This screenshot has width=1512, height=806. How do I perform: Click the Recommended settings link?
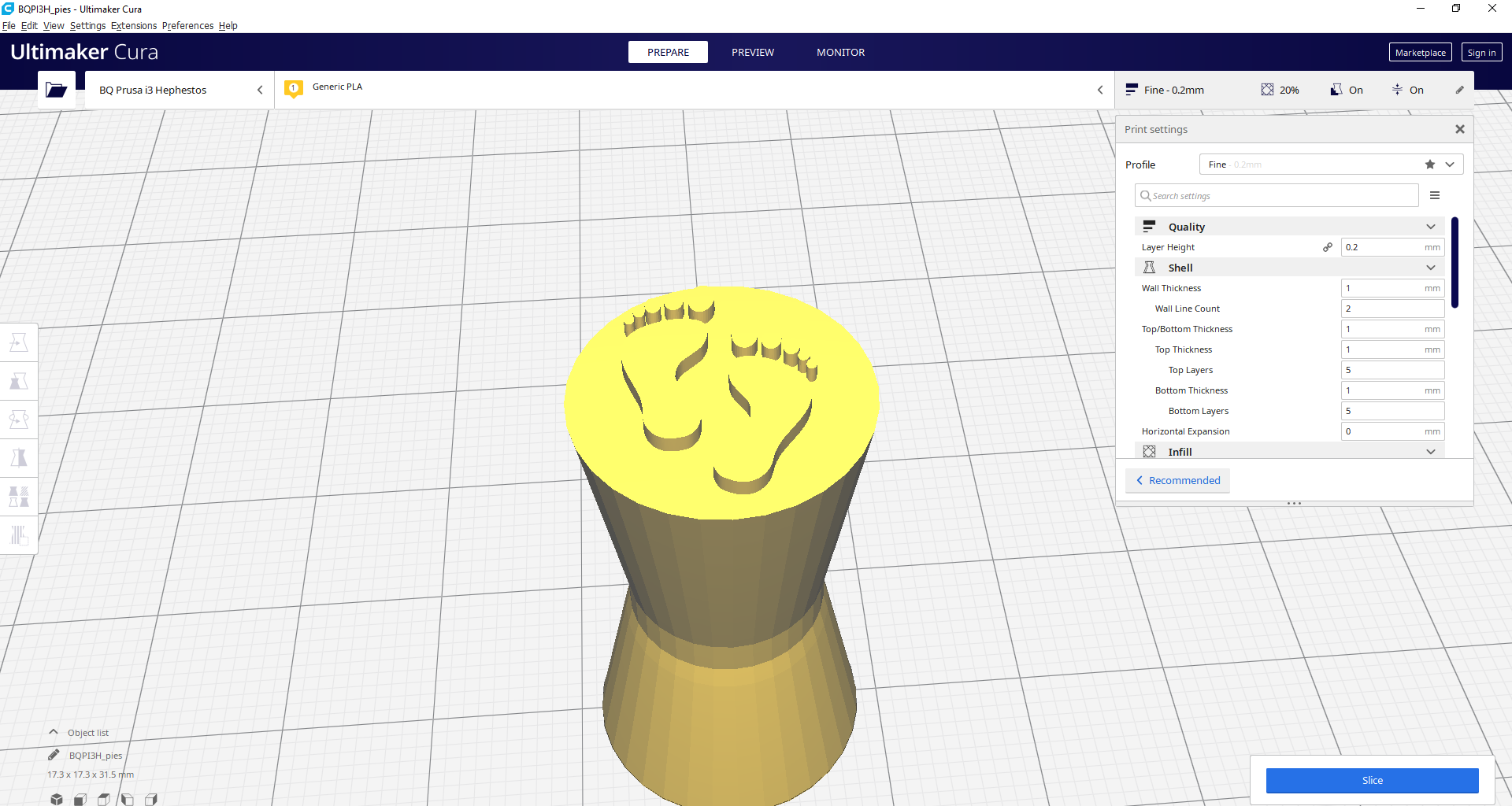(x=1177, y=480)
